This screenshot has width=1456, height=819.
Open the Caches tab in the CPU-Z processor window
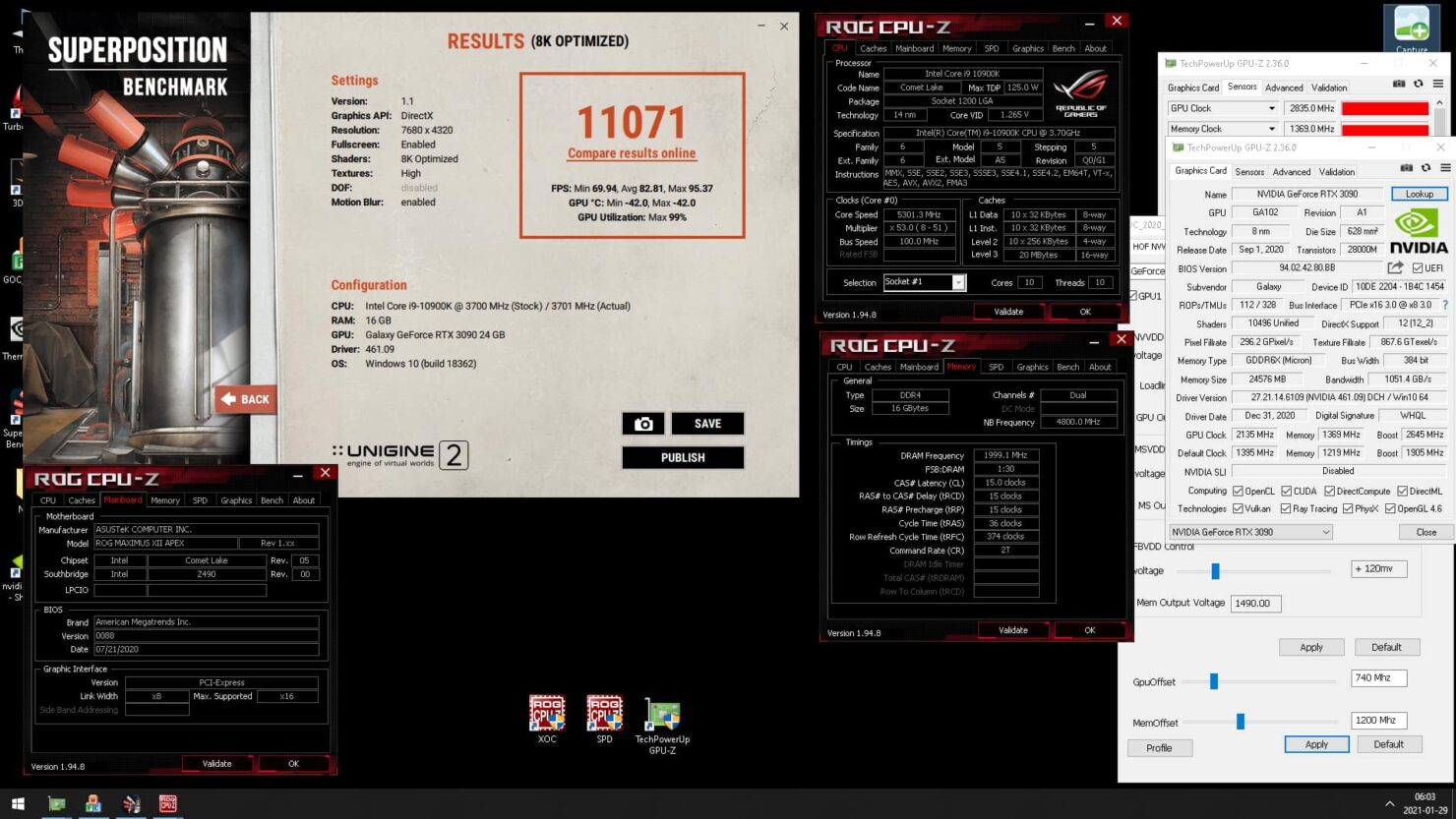(x=873, y=48)
